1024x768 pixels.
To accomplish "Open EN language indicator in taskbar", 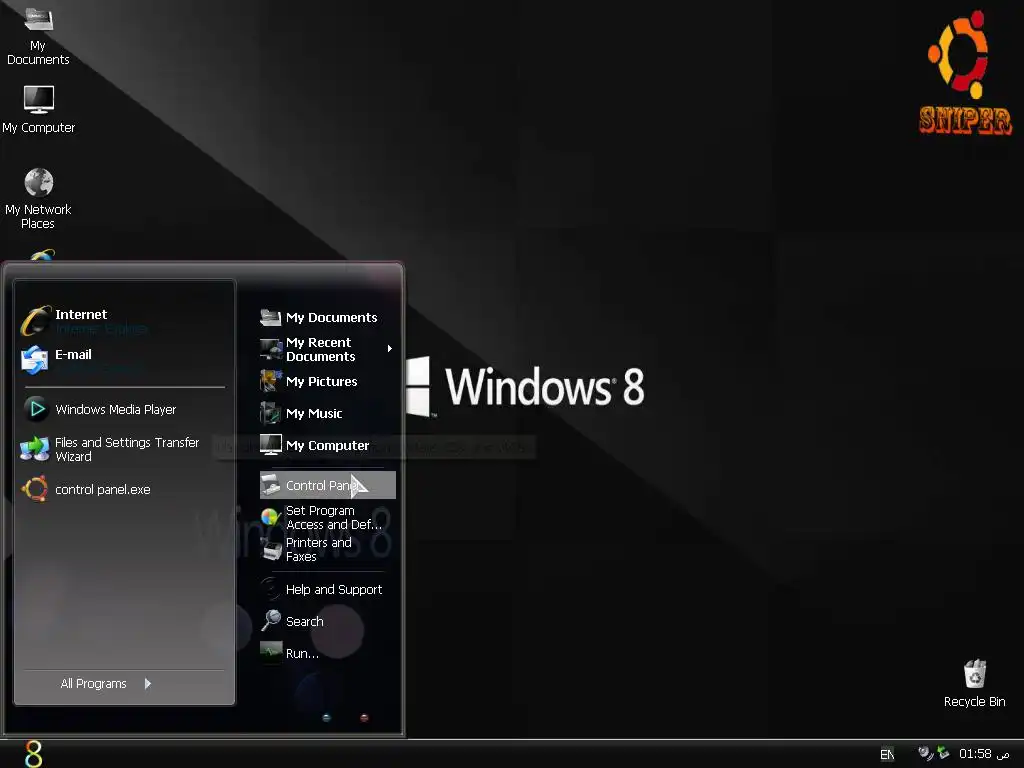I will (x=887, y=754).
